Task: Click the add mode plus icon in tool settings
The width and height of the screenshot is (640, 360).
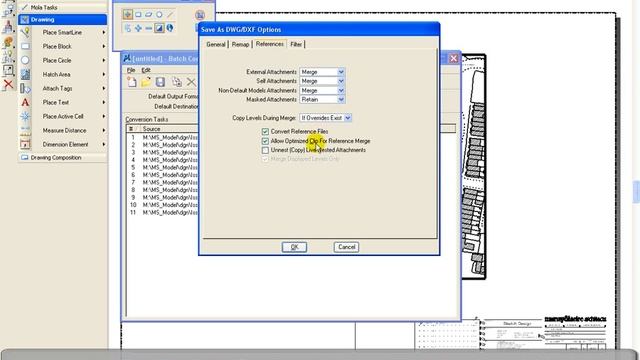Action: (x=138, y=28)
